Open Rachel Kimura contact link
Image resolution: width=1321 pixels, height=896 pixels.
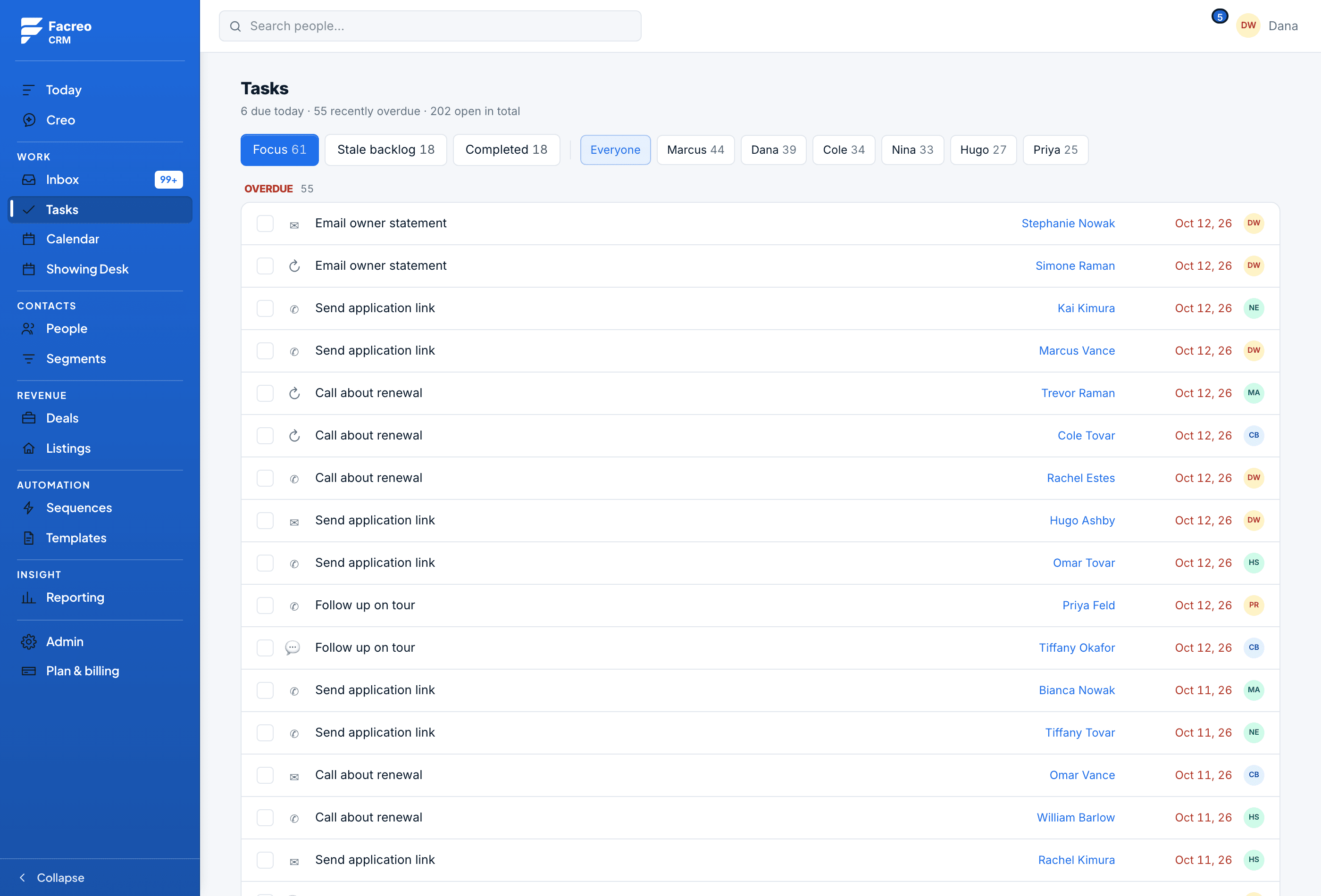pyautogui.click(x=1076, y=860)
